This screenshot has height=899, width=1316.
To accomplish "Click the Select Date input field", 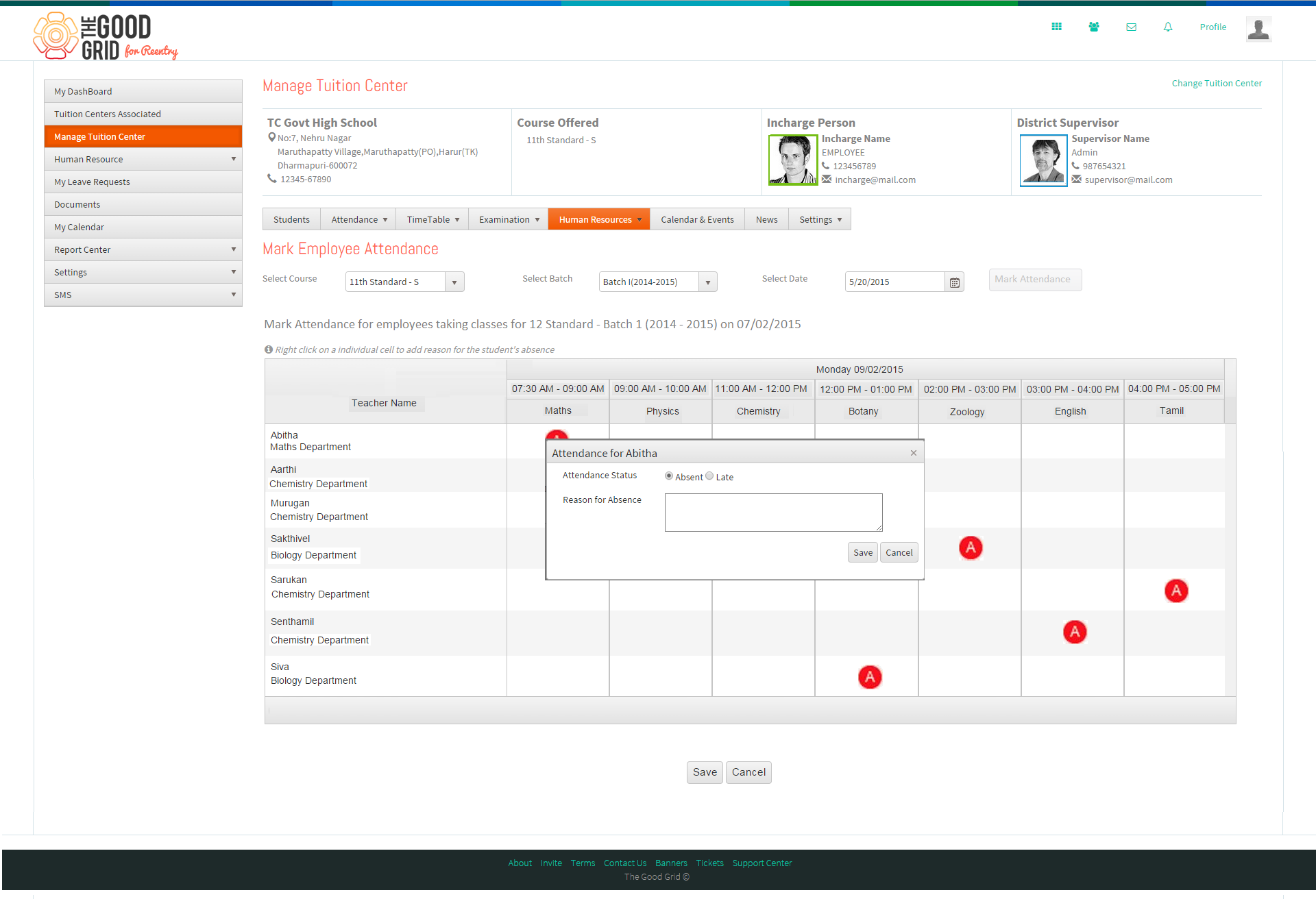I will pos(895,282).
